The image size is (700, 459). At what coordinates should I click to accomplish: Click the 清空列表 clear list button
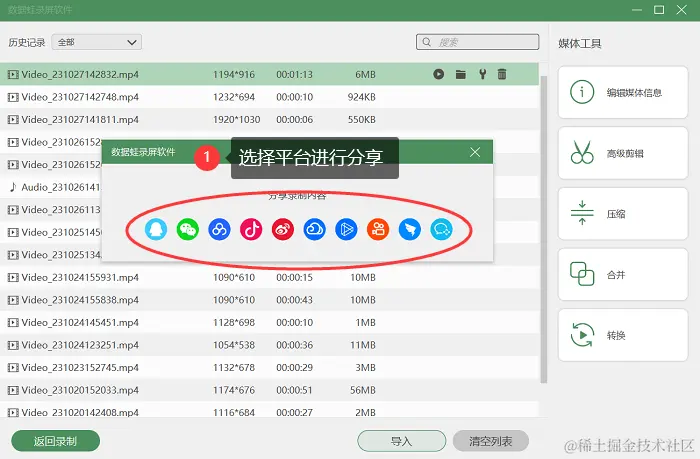(x=490, y=441)
